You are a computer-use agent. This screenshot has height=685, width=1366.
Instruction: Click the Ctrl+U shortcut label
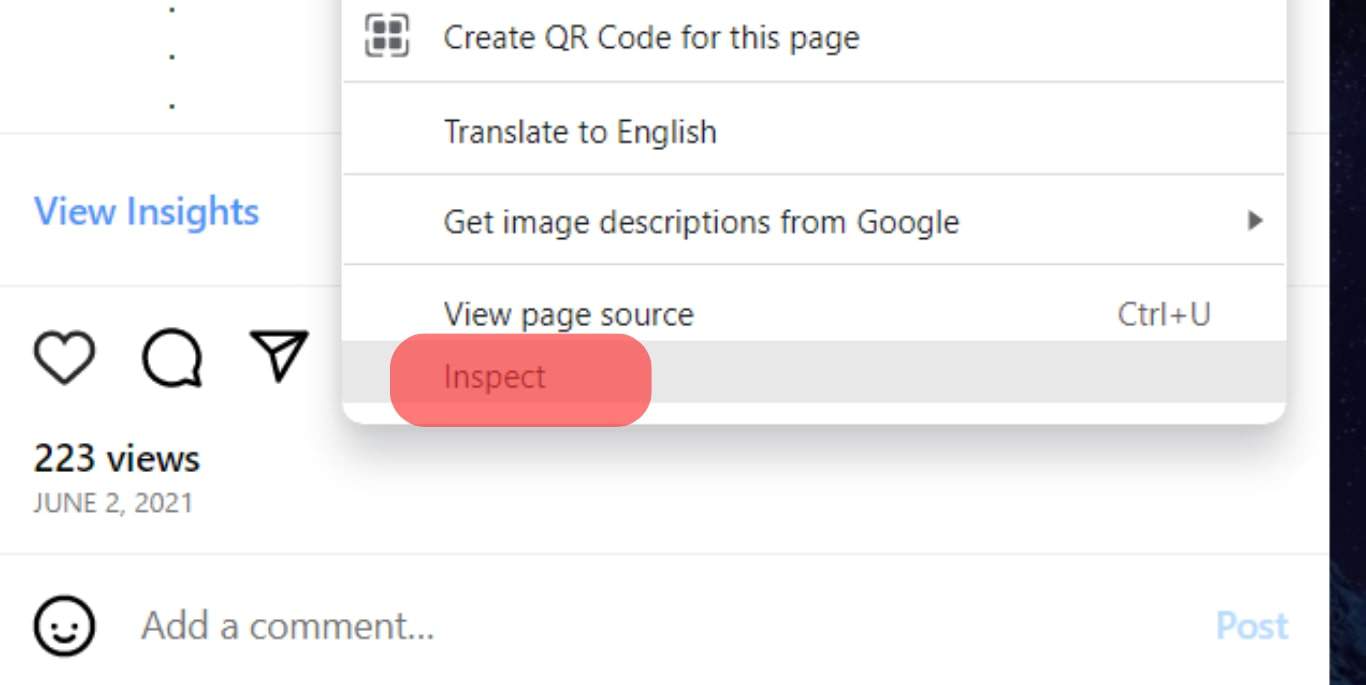pos(1163,314)
